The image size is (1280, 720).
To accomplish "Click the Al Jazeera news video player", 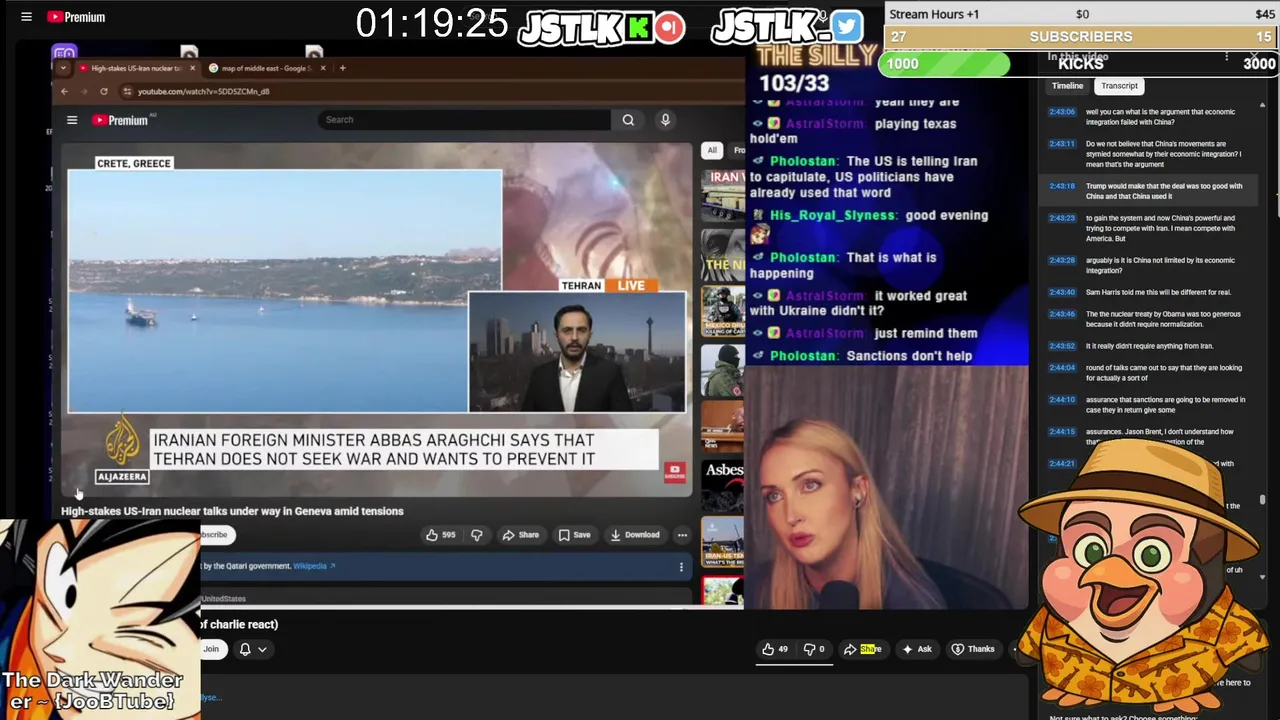I will pos(377,320).
